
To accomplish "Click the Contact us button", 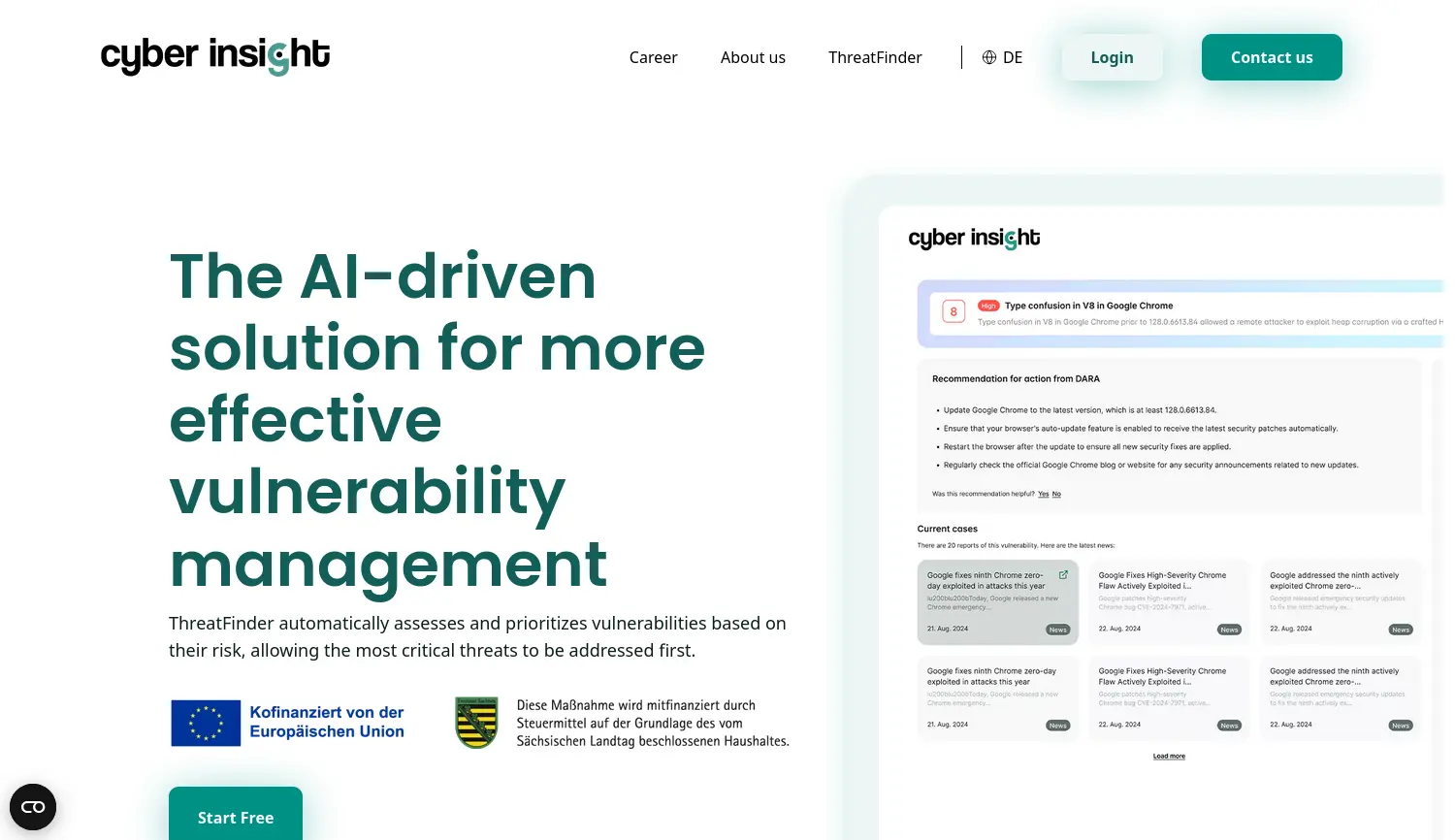I will click(x=1272, y=57).
